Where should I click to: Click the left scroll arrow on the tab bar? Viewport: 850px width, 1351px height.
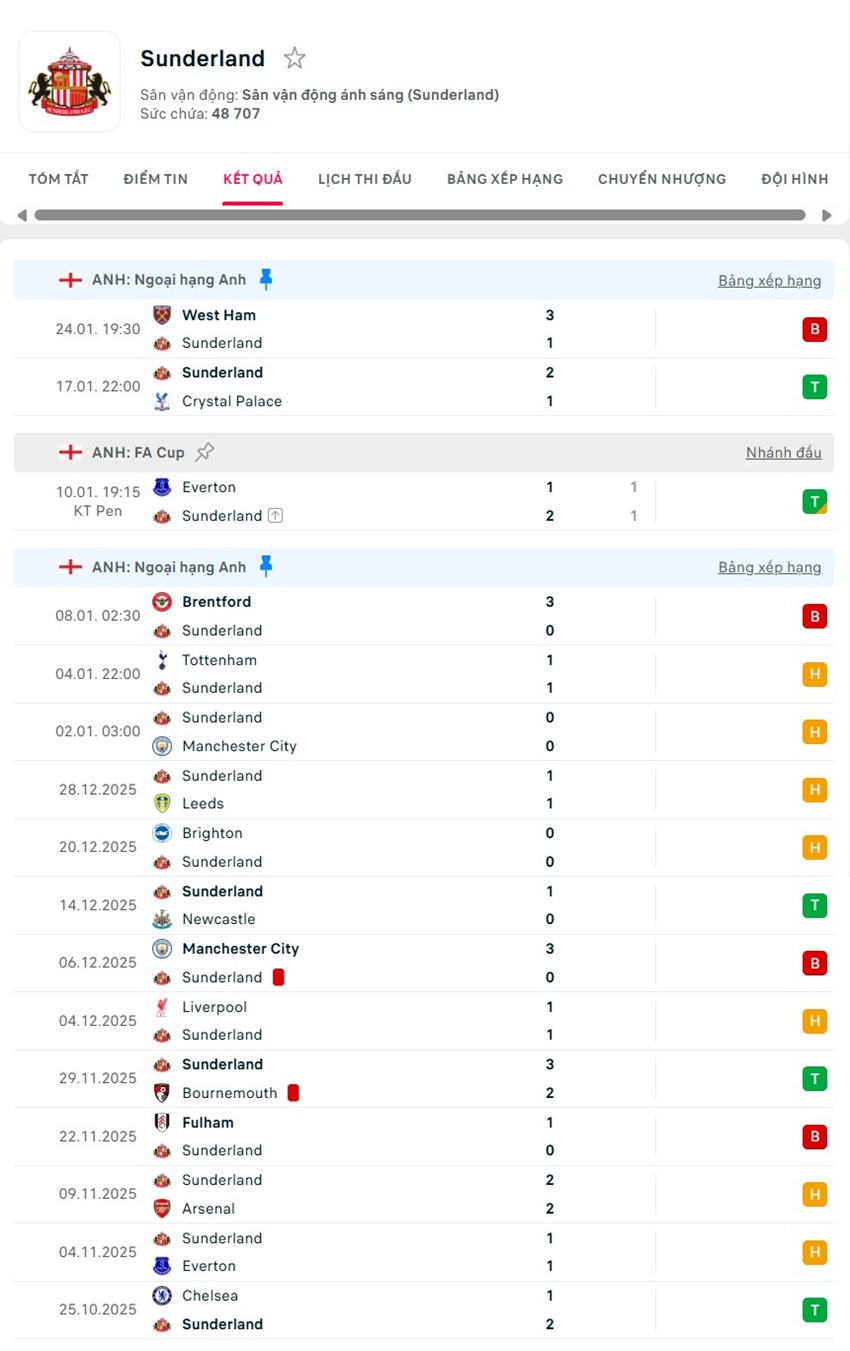(x=22, y=214)
